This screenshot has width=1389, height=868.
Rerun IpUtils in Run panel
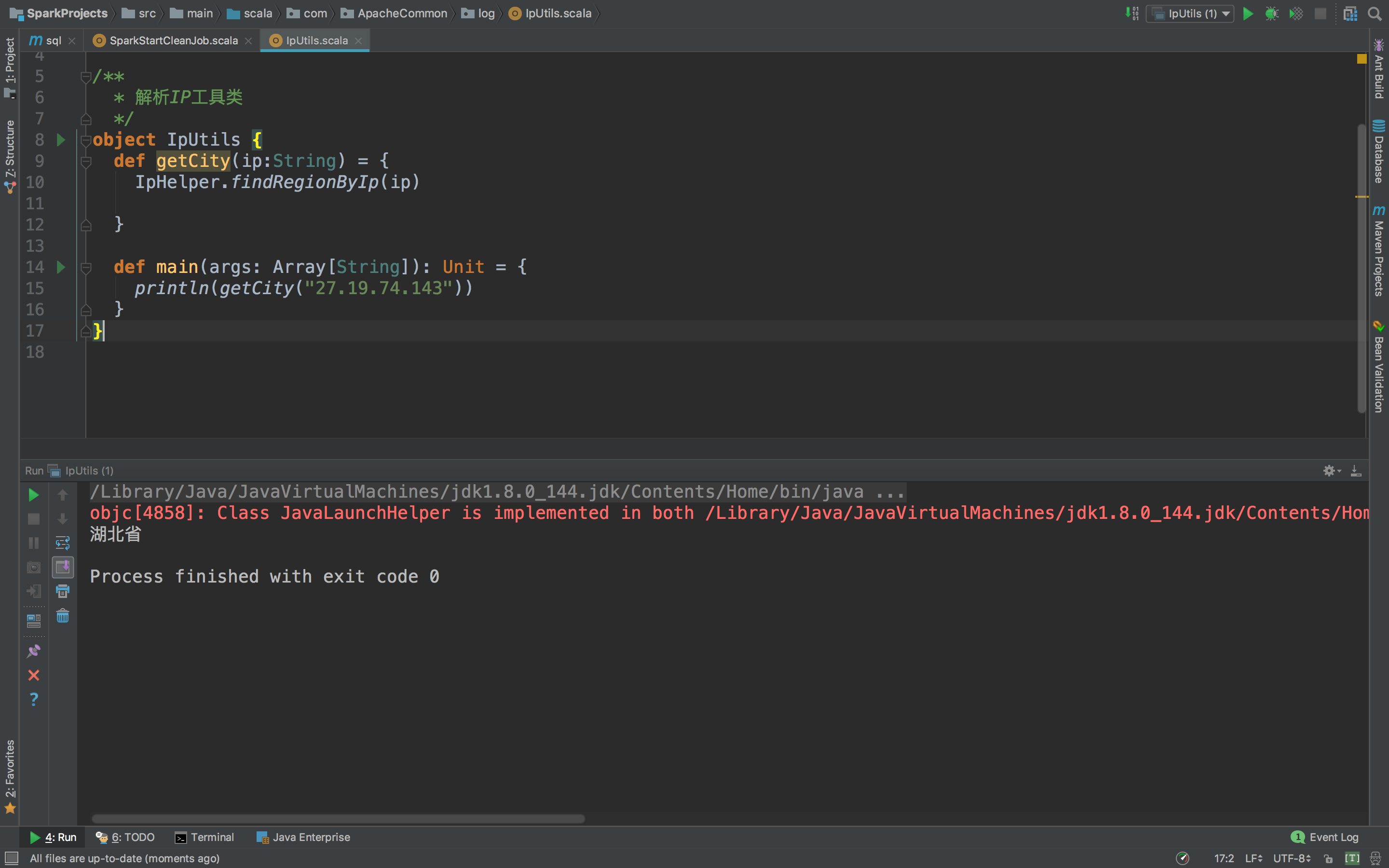[x=34, y=495]
